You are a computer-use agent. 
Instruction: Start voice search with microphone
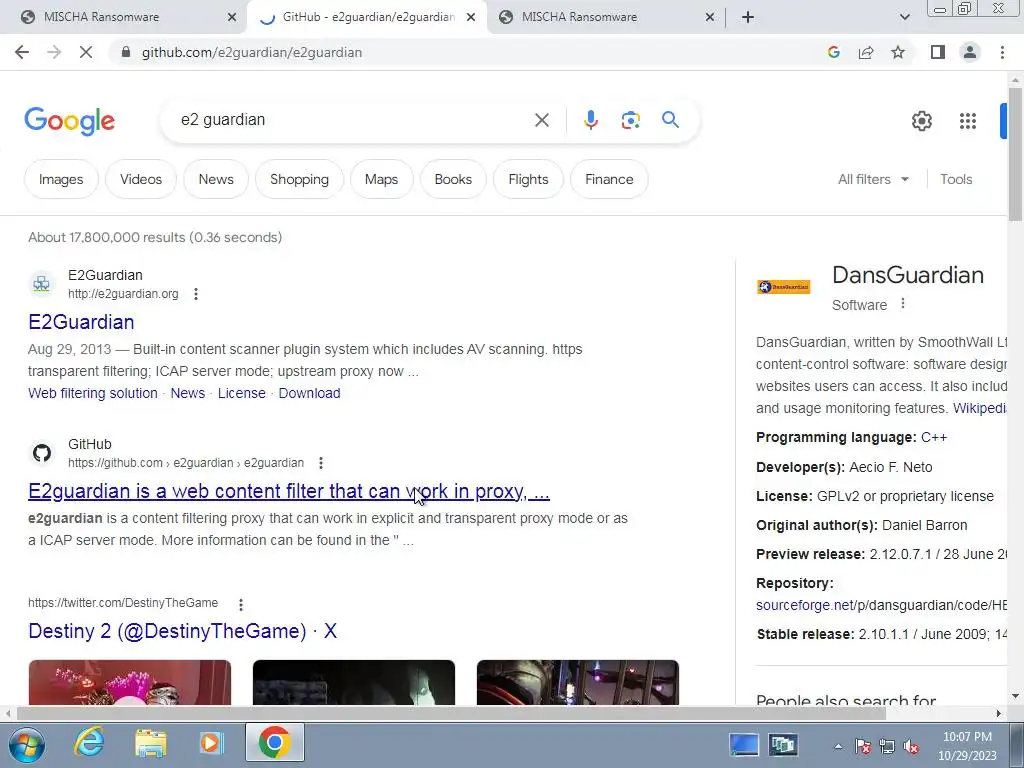point(590,120)
